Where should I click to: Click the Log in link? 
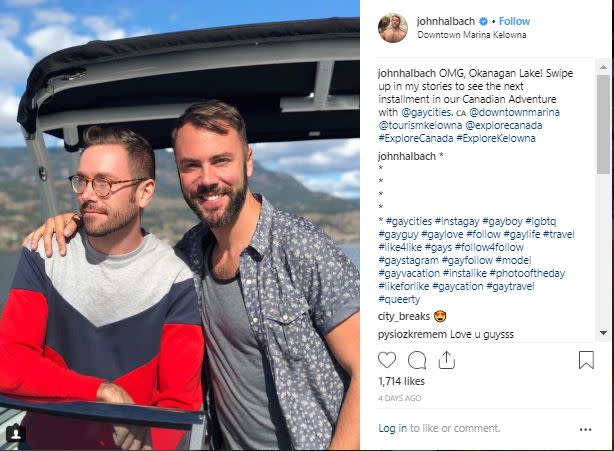[x=392, y=428]
